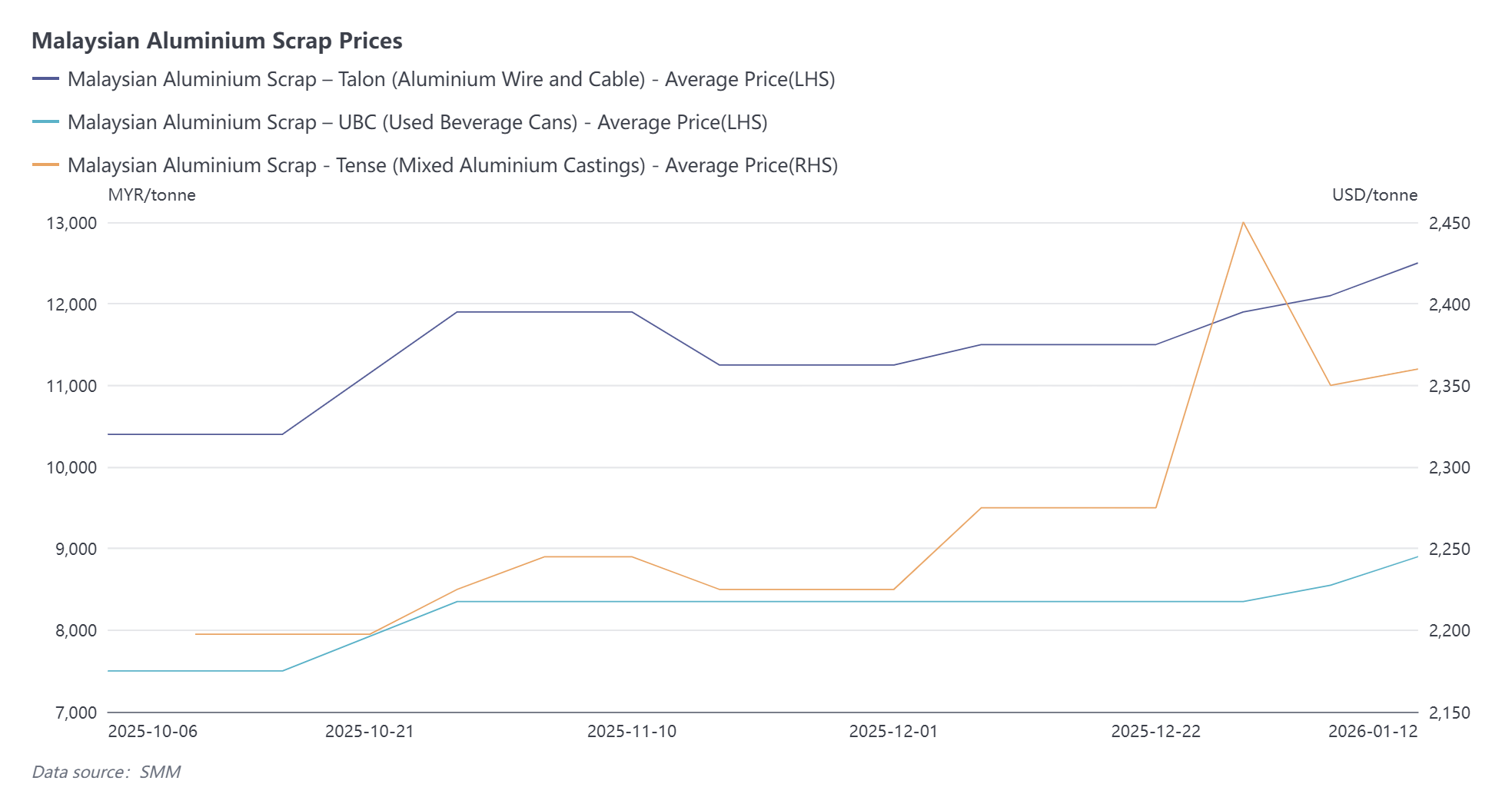Select the 2025-11-10 date label

coord(631,731)
